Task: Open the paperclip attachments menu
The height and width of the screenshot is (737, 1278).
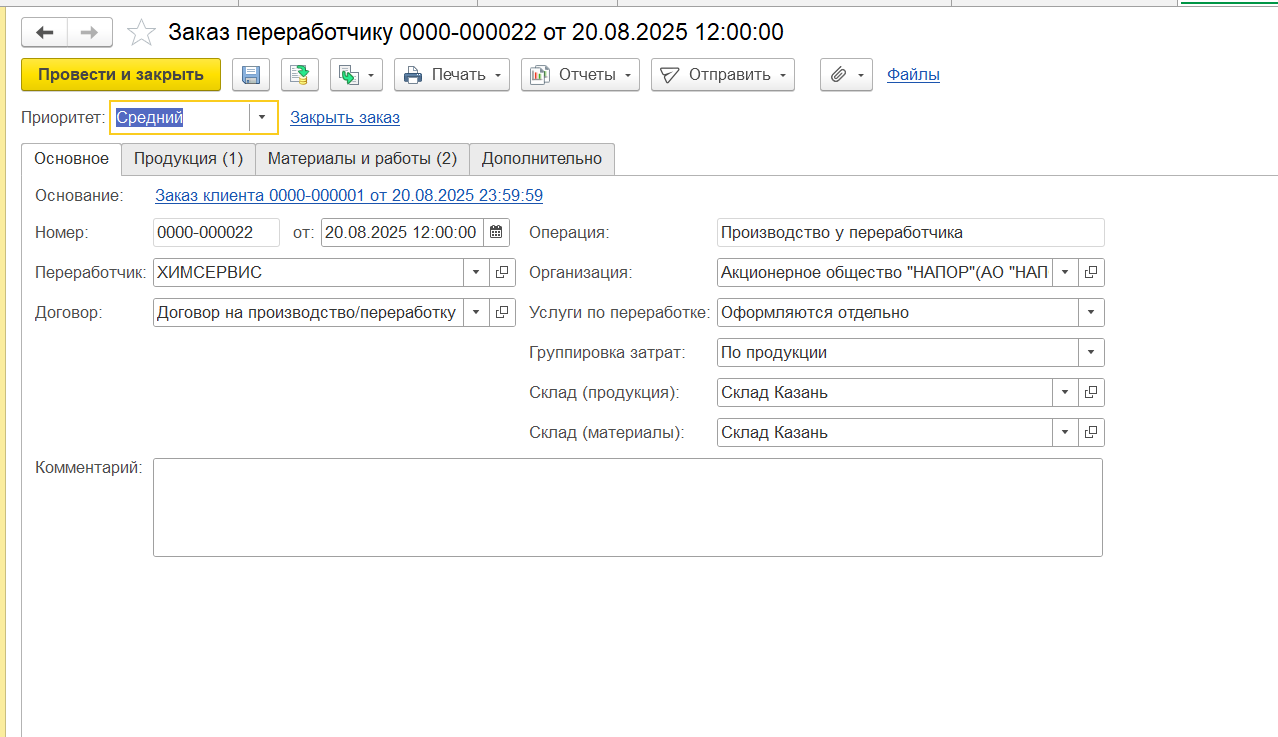Action: [846, 75]
